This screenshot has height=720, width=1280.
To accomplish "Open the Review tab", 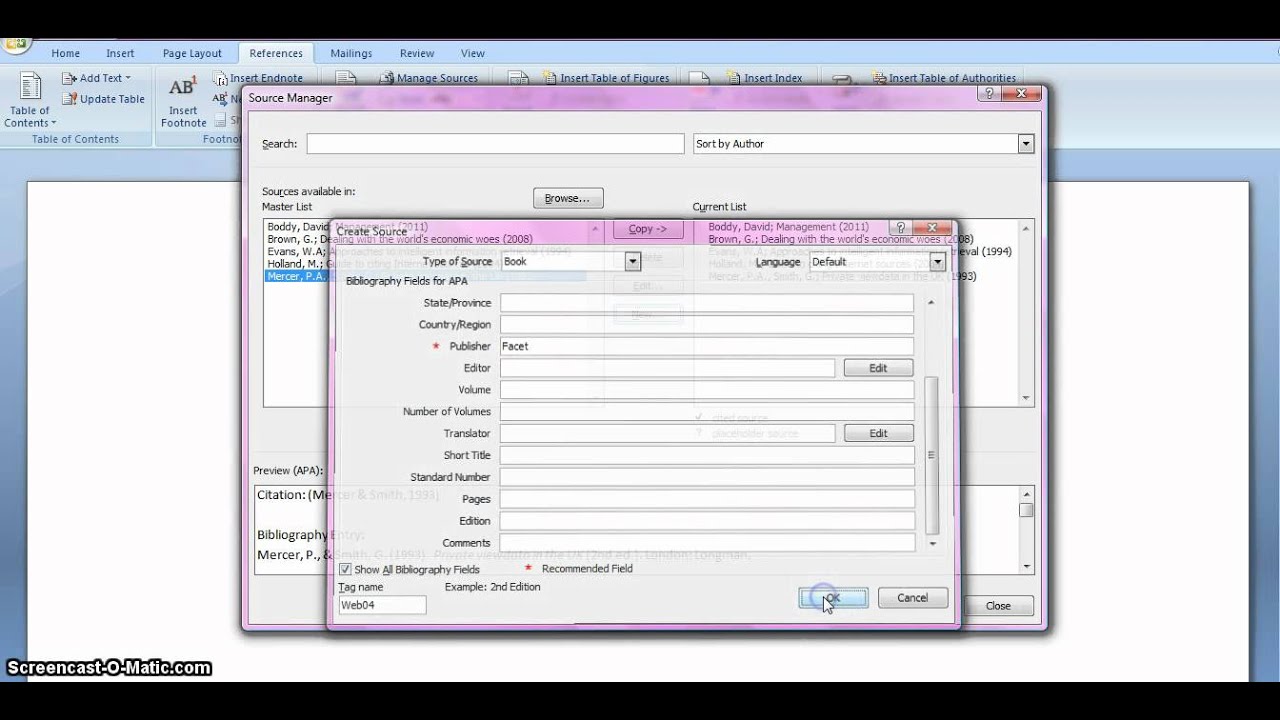I will click(x=417, y=54).
